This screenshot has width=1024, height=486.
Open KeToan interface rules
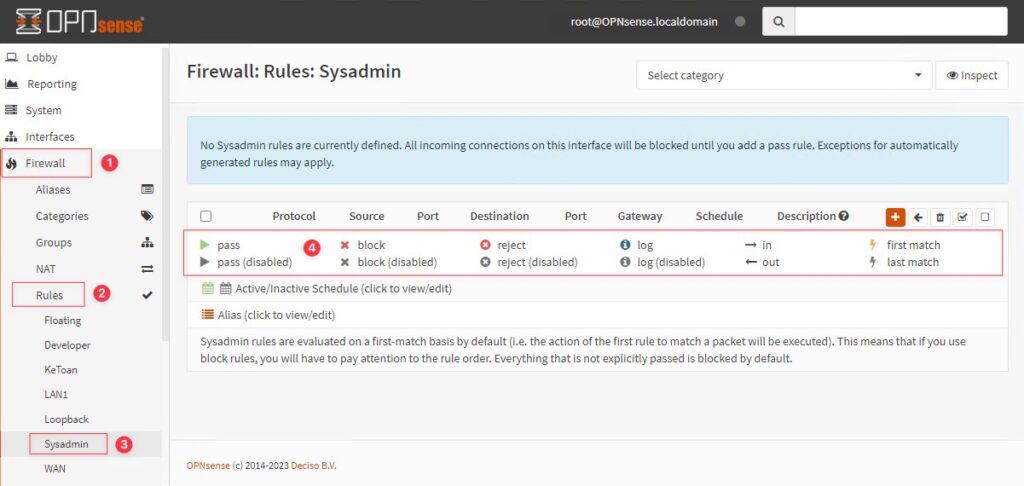tap(61, 370)
